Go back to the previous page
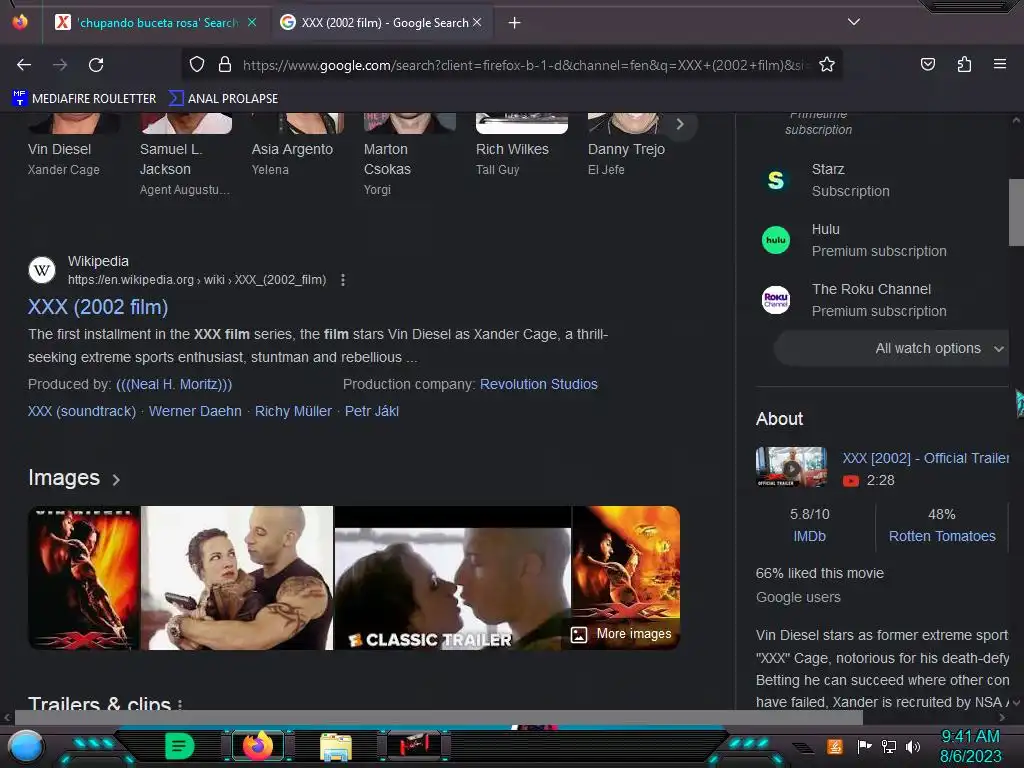Image resolution: width=1024 pixels, height=768 pixels. pyautogui.click(x=24, y=65)
